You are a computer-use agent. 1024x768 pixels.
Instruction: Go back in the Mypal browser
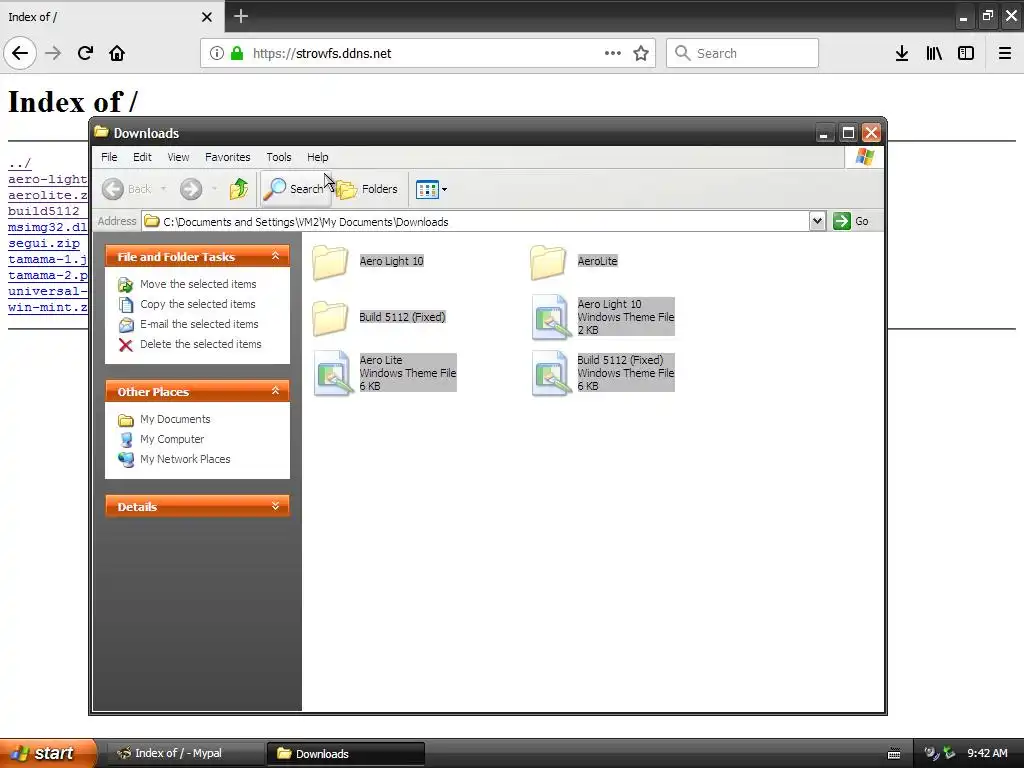(x=20, y=53)
